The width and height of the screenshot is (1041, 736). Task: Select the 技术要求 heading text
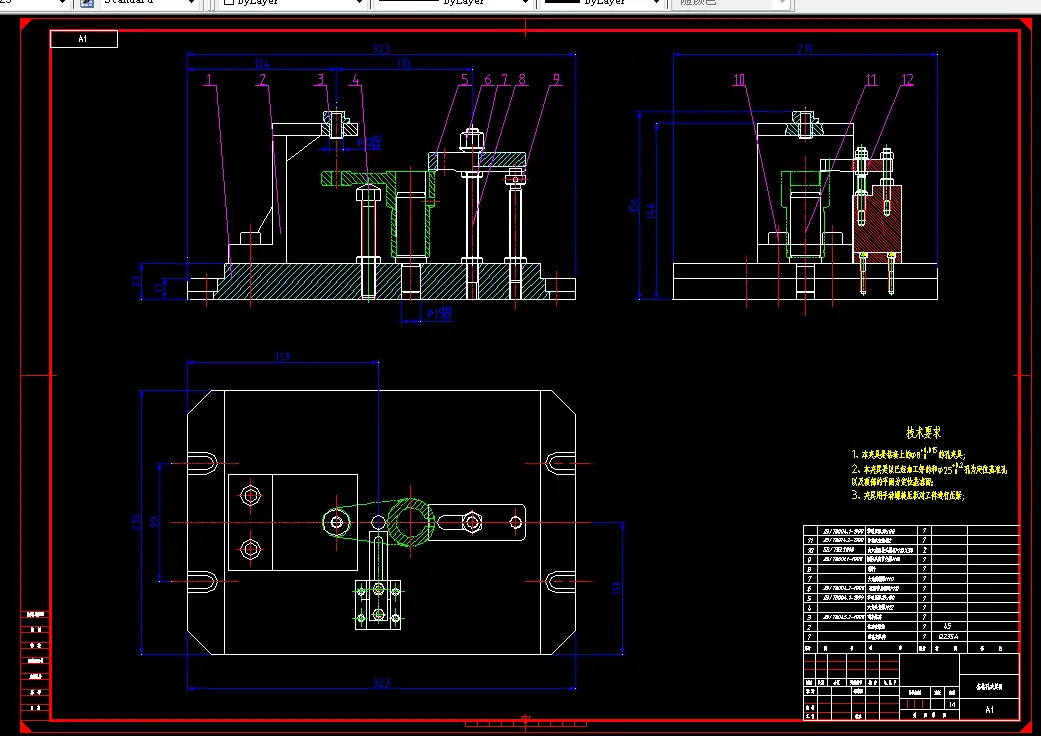click(923, 433)
